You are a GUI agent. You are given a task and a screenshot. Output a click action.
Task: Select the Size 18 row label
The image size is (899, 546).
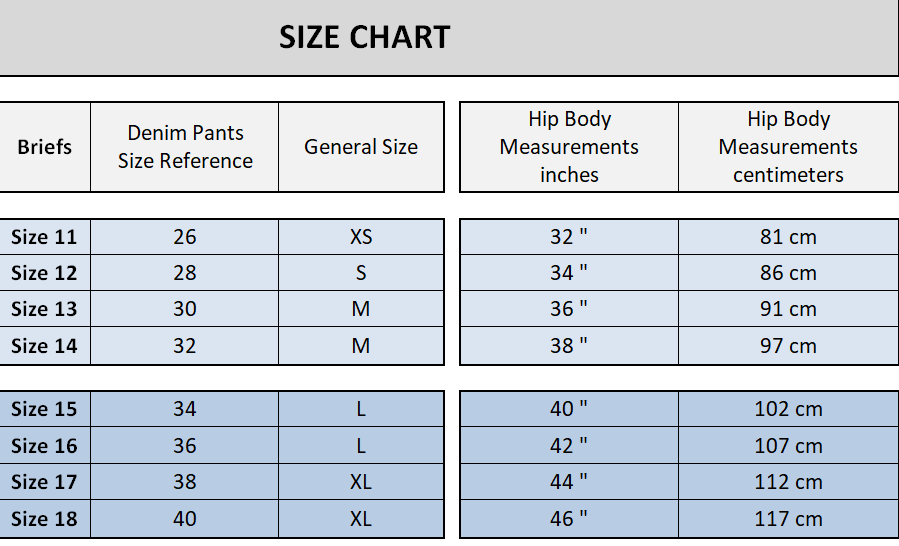pos(45,519)
